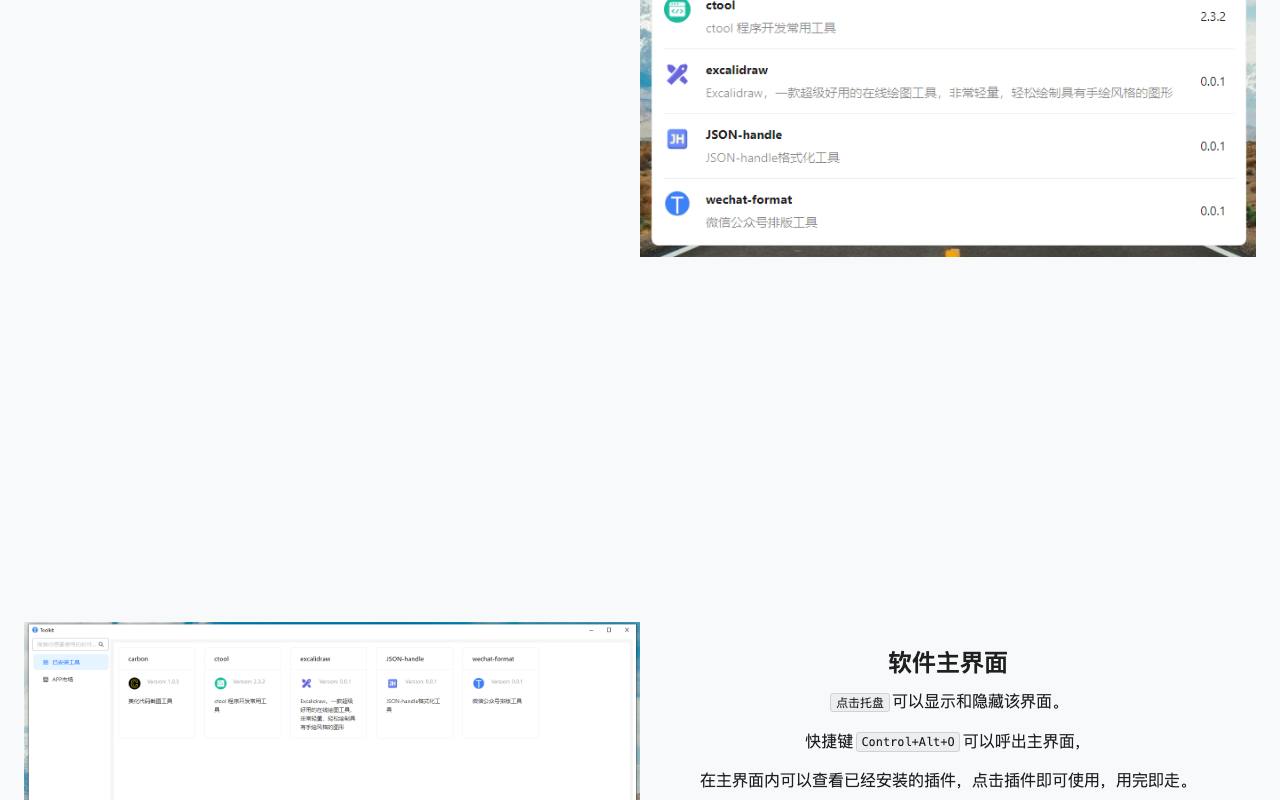Click the ctool icon in the top plugin list
The width and height of the screenshot is (1280, 800).
[x=677, y=11]
